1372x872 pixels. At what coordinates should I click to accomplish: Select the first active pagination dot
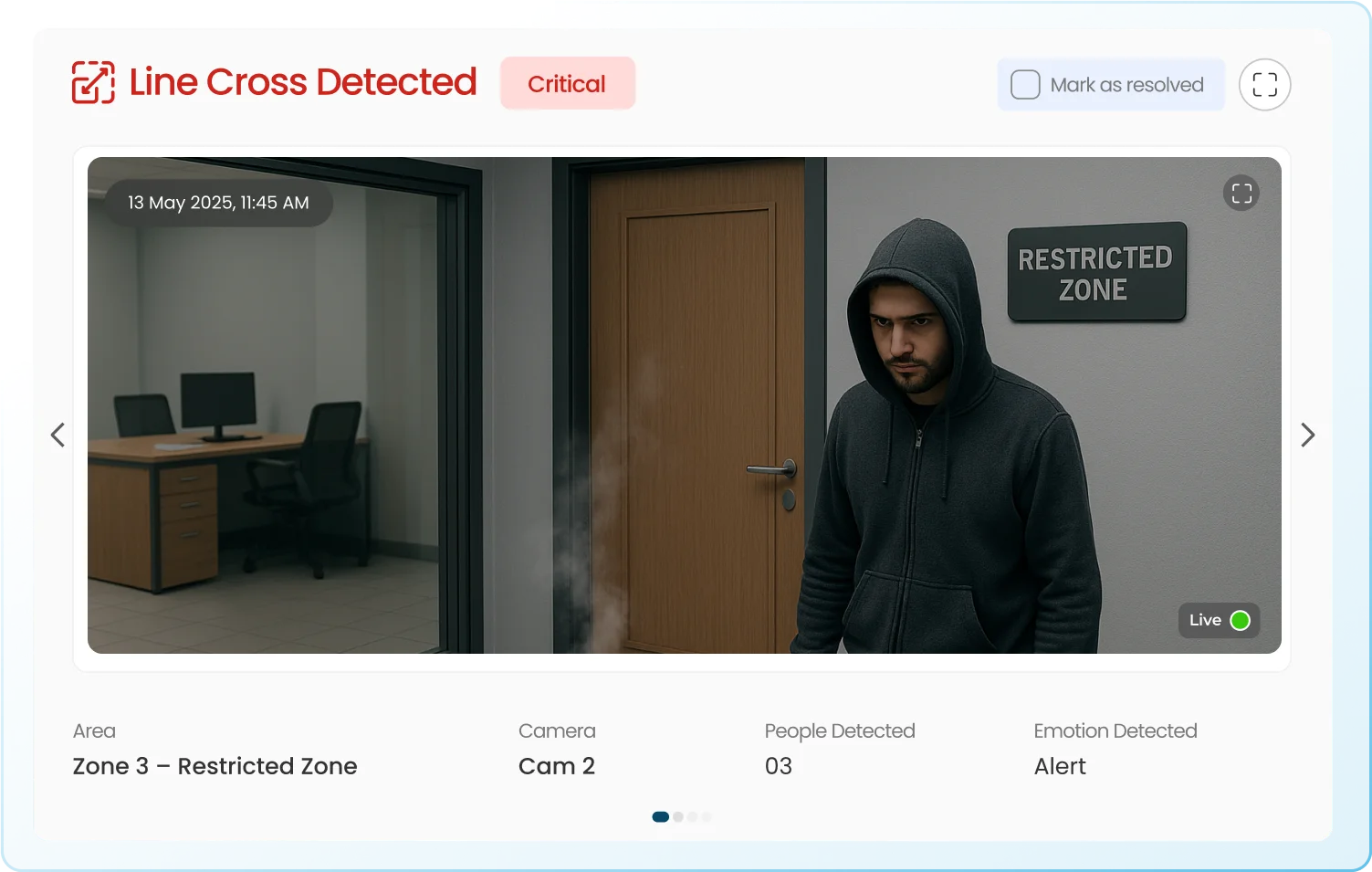point(660,817)
